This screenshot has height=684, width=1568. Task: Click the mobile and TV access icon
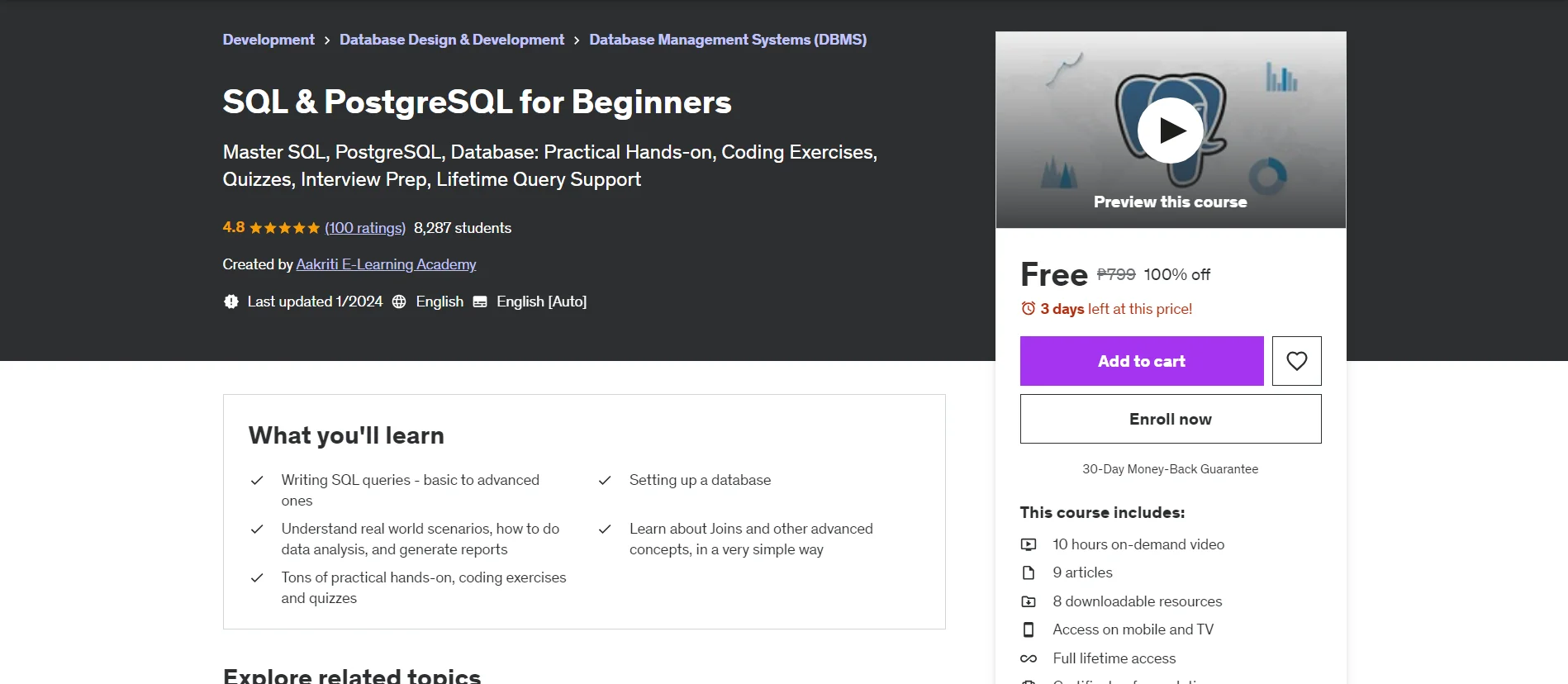click(x=1029, y=629)
